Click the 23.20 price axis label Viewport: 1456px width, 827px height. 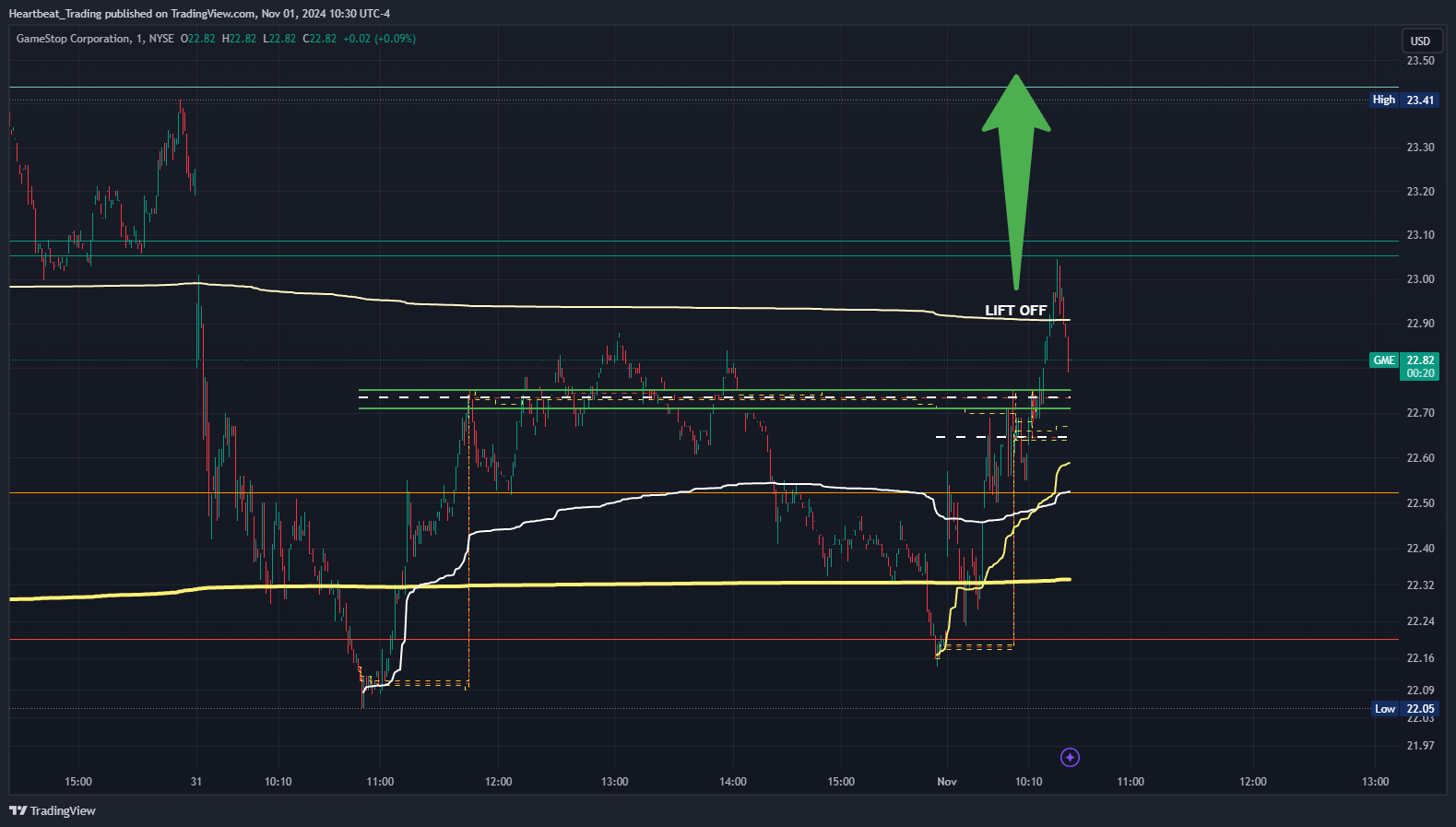coord(1420,192)
